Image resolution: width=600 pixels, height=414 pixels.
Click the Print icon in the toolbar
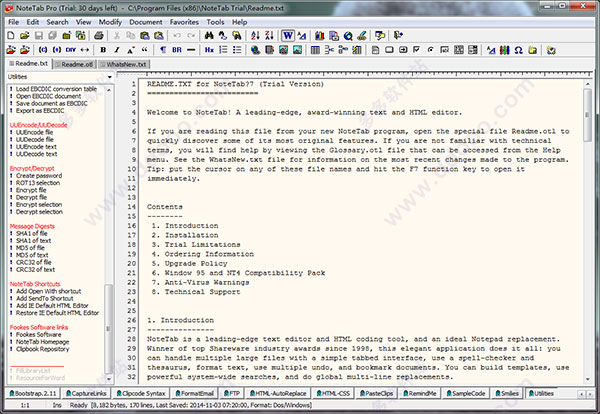(99, 36)
